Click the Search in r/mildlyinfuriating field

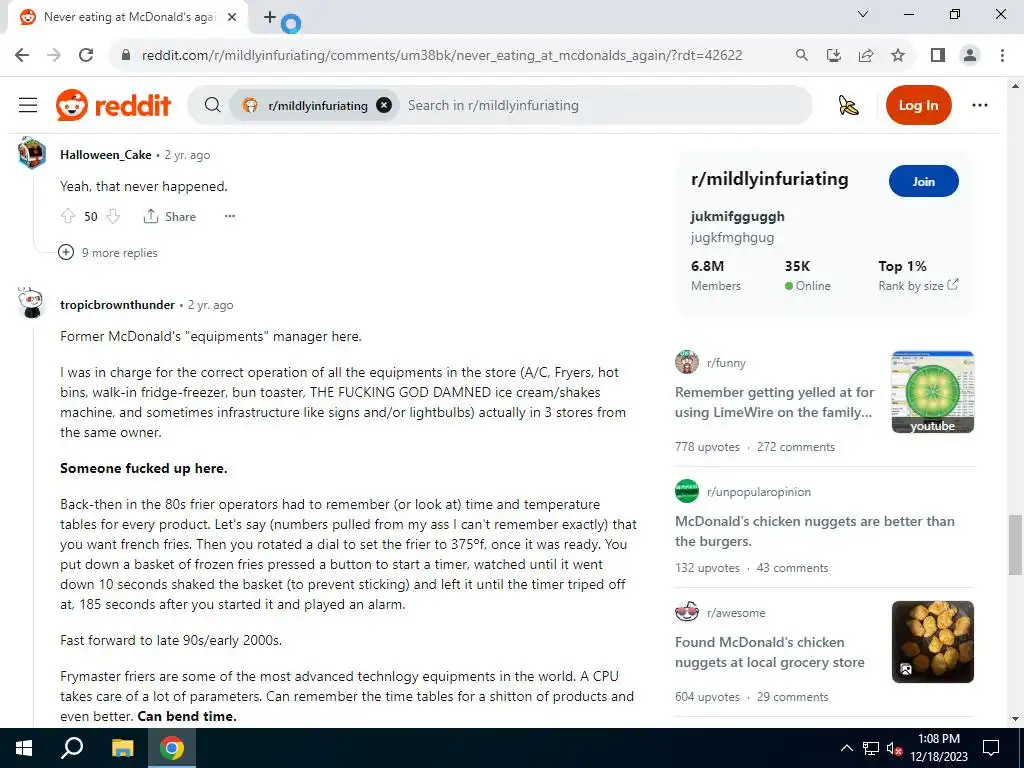[x=603, y=105]
